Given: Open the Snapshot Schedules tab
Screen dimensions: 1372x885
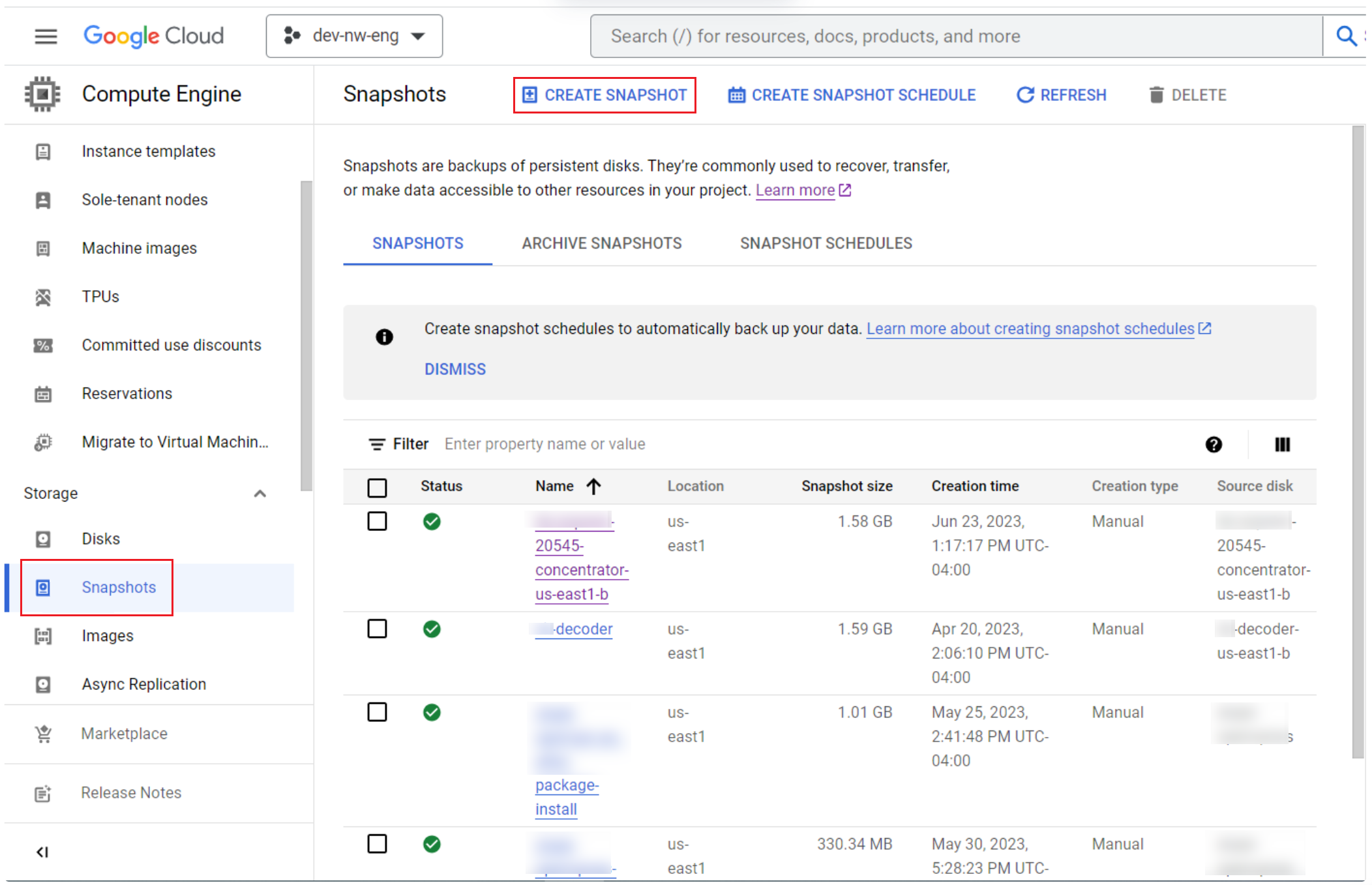Looking at the screenshot, I should coord(826,243).
